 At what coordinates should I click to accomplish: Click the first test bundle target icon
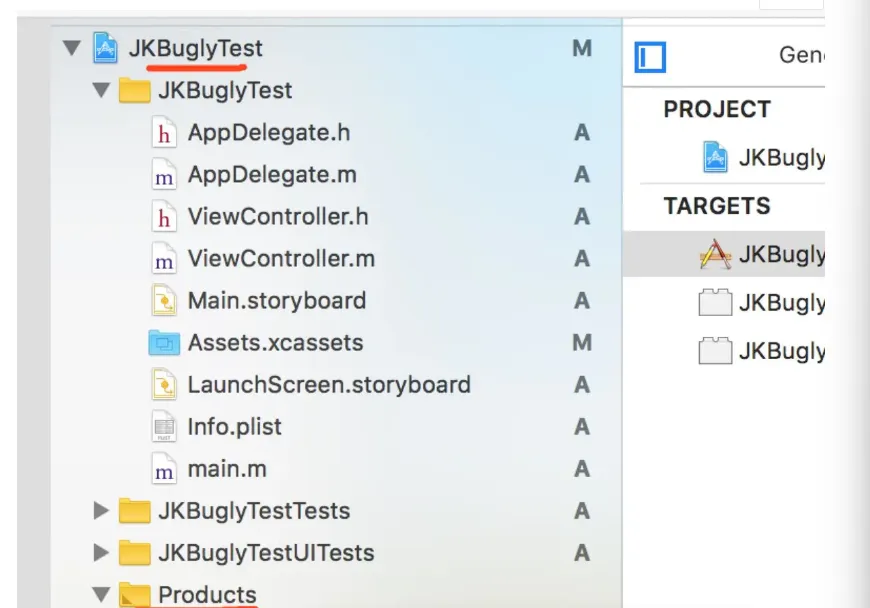click(x=715, y=302)
